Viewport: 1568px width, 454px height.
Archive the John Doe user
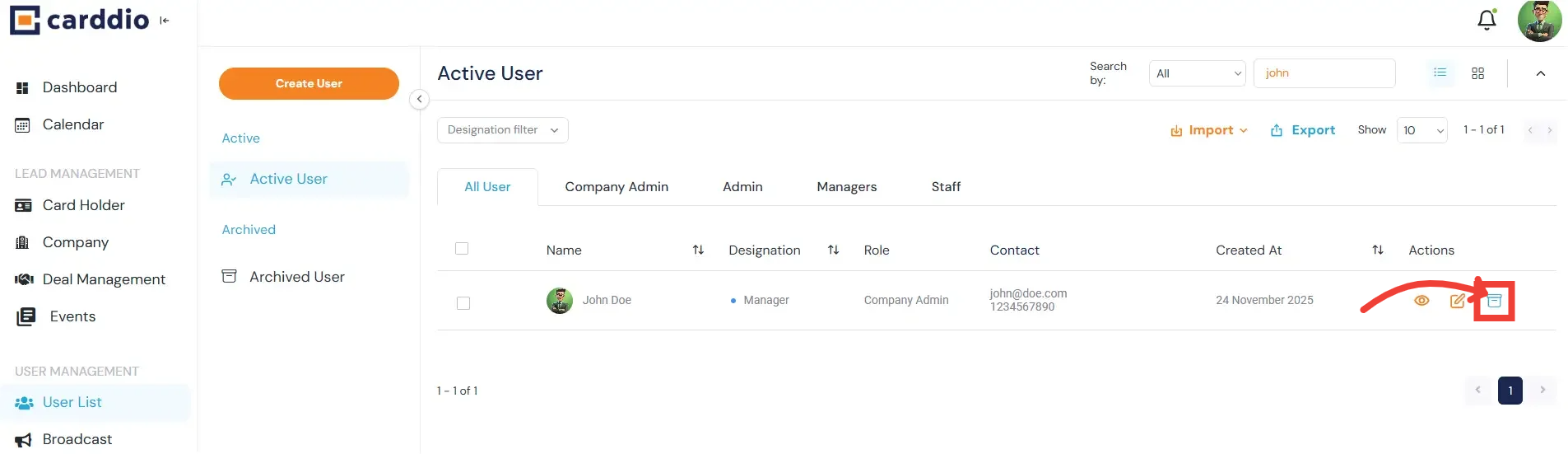1494,301
